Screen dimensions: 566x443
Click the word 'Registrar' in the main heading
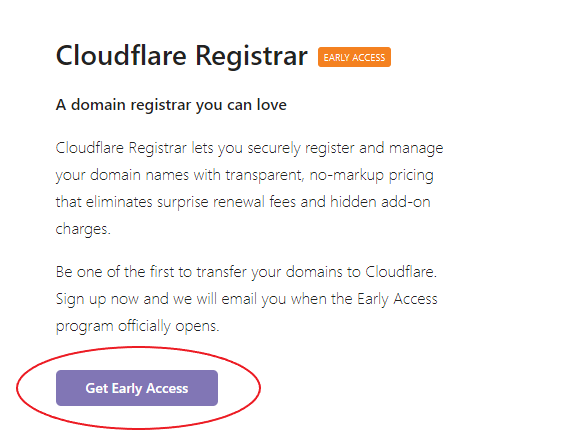pos(251,57)
